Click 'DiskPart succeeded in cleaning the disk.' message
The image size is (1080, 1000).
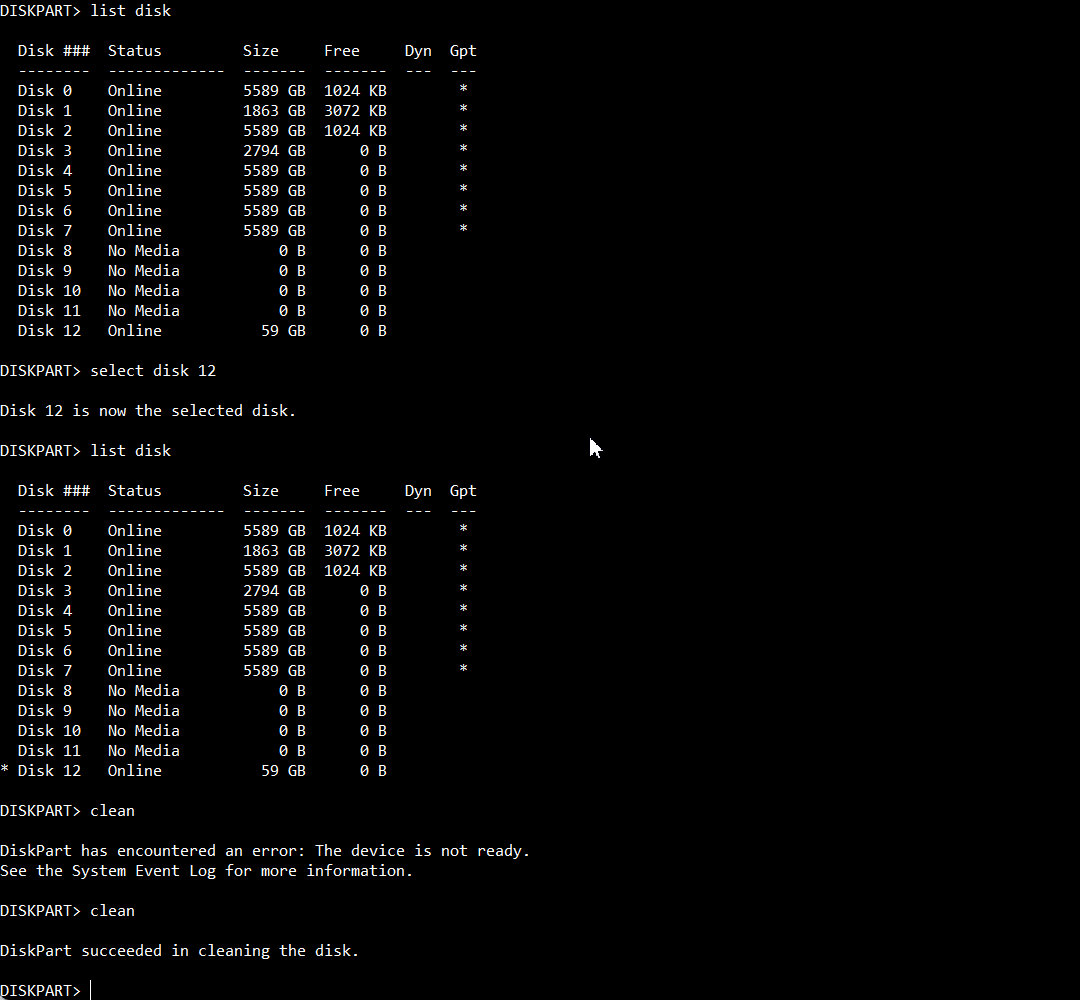click(x=180, y=950)
